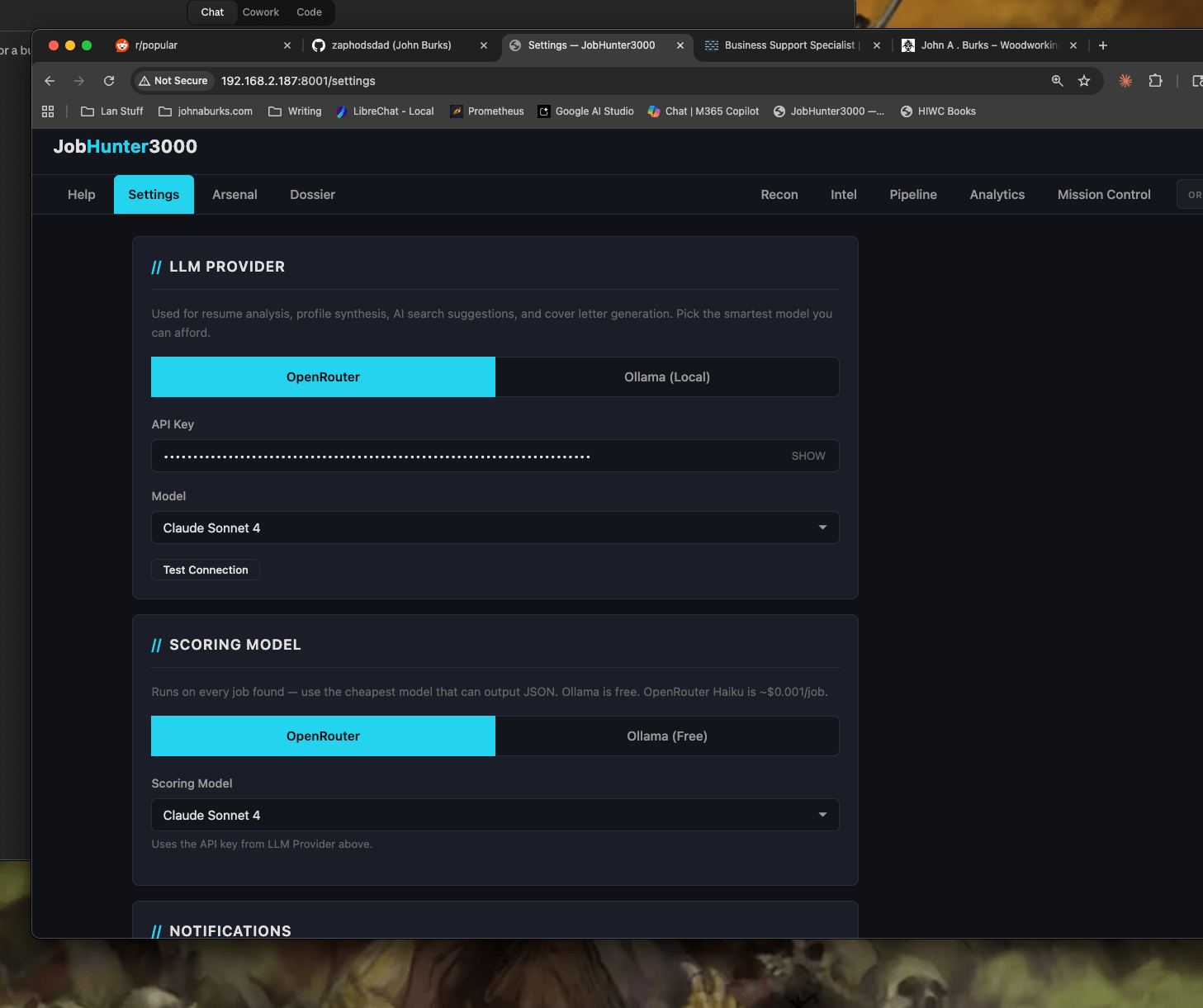Close the Business Support Specialist tab
Screen dimensions: 1203x1008
click(x=877, y=45)
